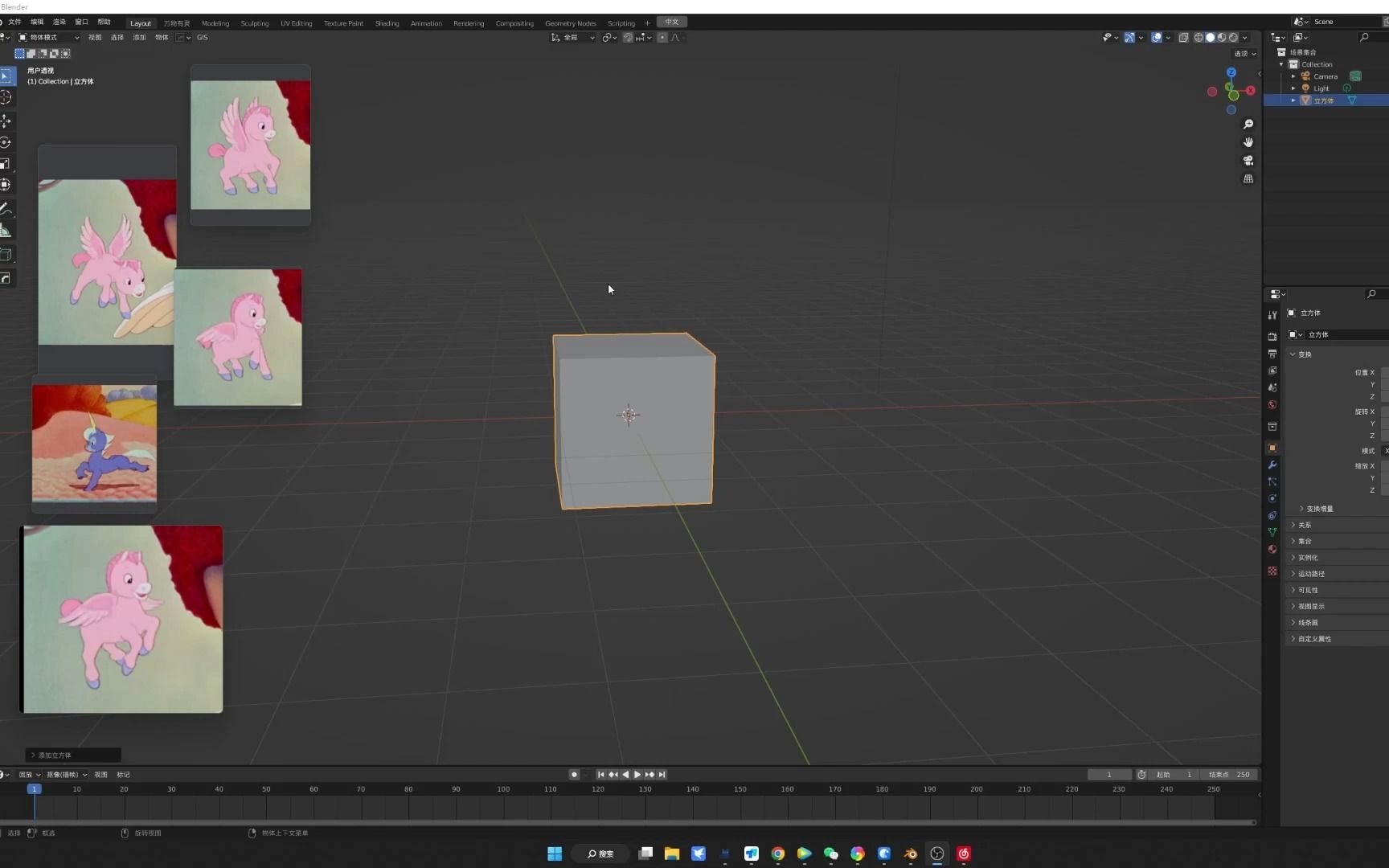Open the Object Data properties tab

1272,532
